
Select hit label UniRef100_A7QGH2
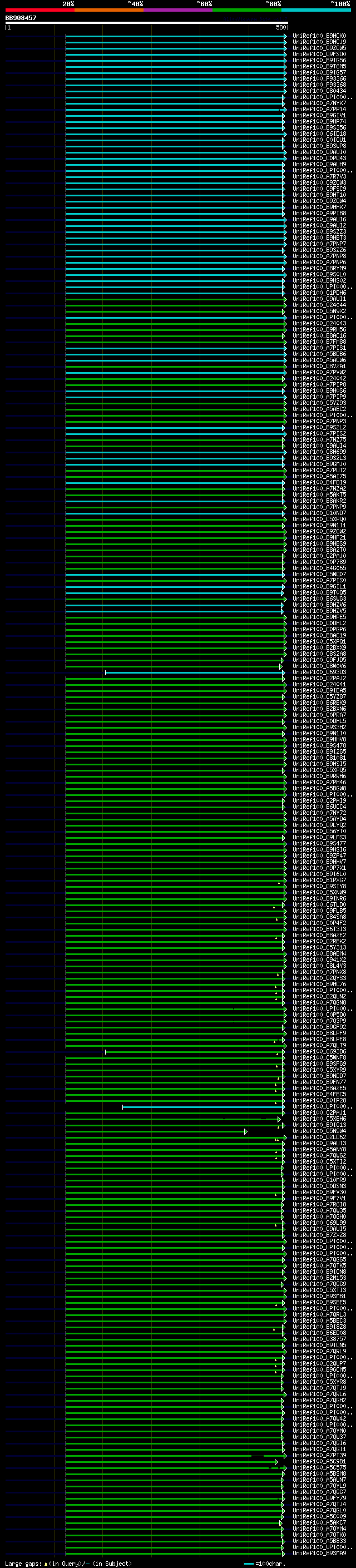319,1400
